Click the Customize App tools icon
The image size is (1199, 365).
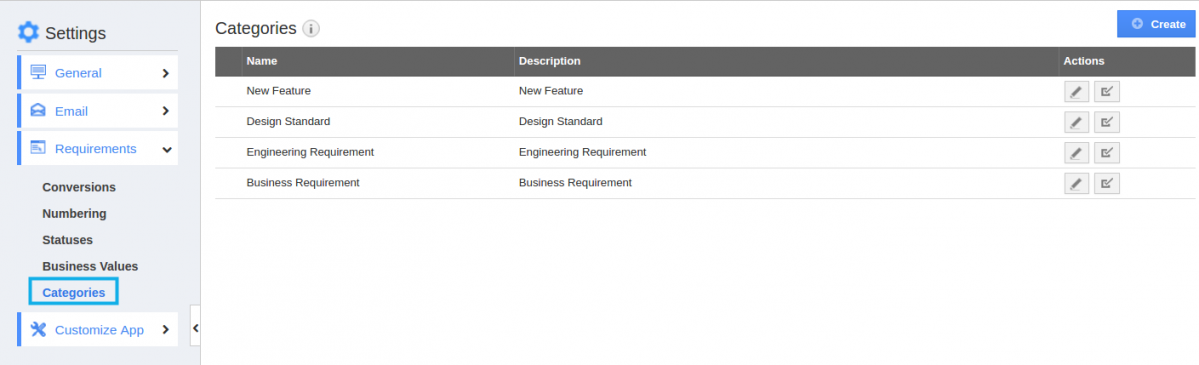tap(38, 330)
